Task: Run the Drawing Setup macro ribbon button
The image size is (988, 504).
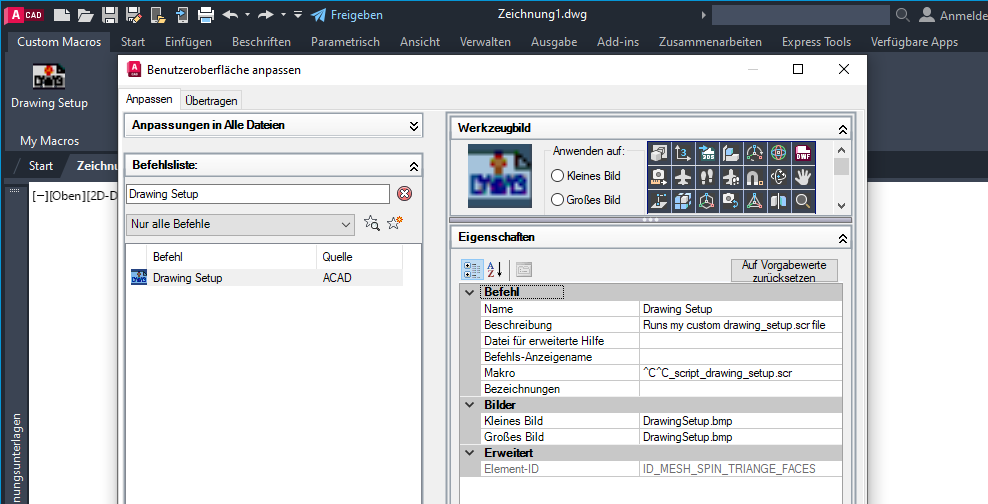Action: [49, 86]
